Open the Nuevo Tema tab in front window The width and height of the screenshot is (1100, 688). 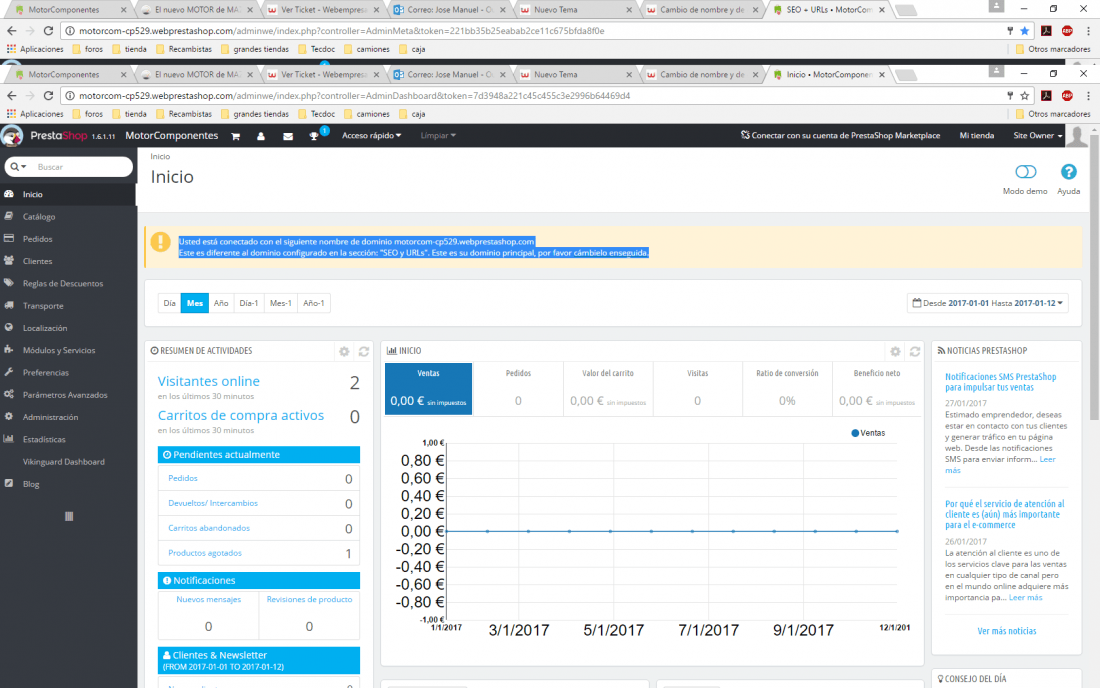coord(574,74)
